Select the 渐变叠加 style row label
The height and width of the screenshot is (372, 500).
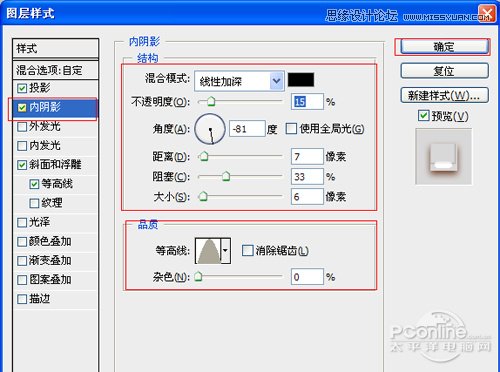(50, 260)
